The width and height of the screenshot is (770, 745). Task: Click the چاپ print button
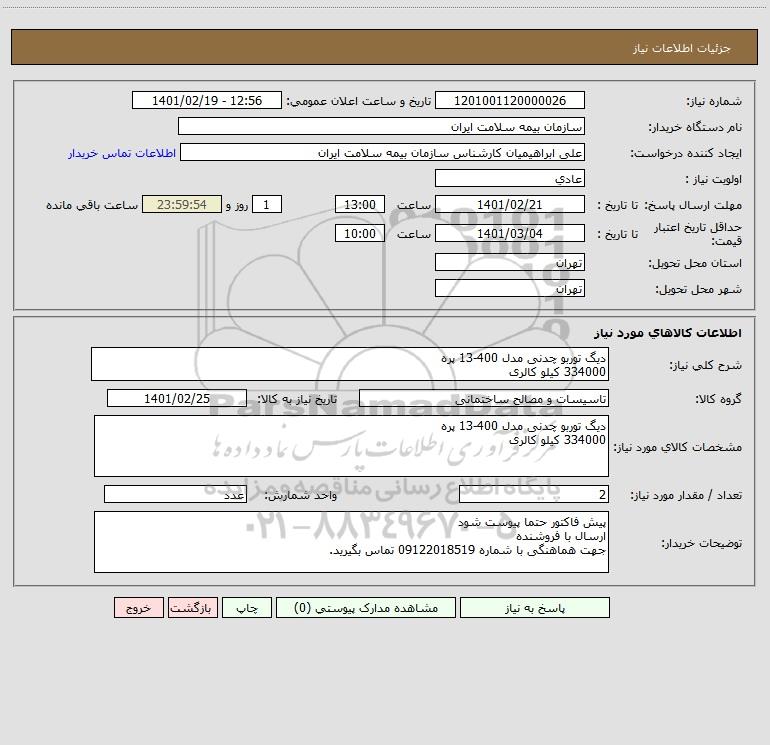247,608
